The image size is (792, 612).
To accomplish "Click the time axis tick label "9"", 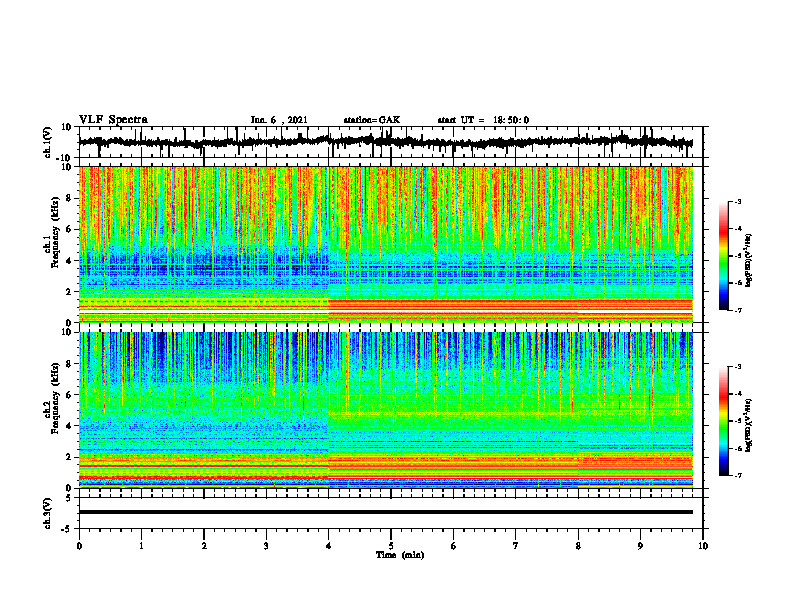I will click(x=640, y=546).
